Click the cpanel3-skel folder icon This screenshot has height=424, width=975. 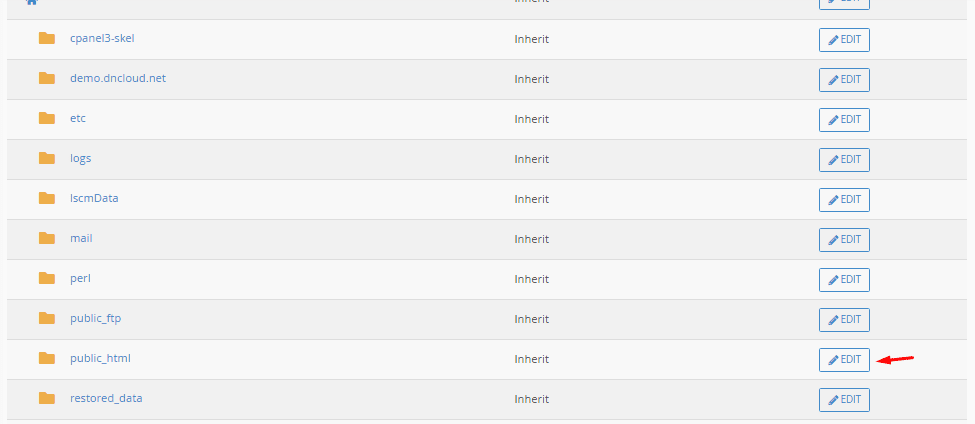point(47,38)
